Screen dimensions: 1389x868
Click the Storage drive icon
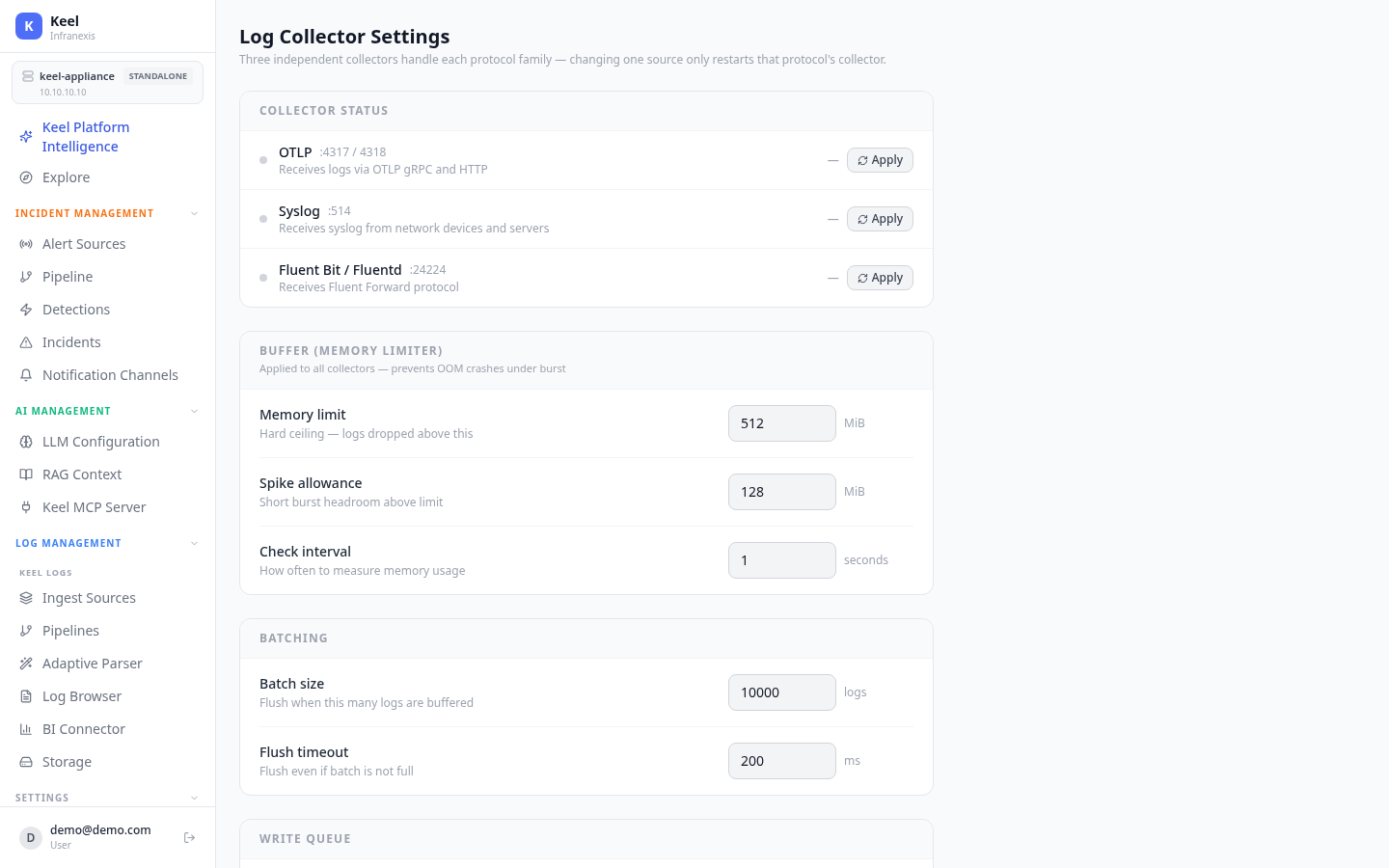tap(26, 762)
